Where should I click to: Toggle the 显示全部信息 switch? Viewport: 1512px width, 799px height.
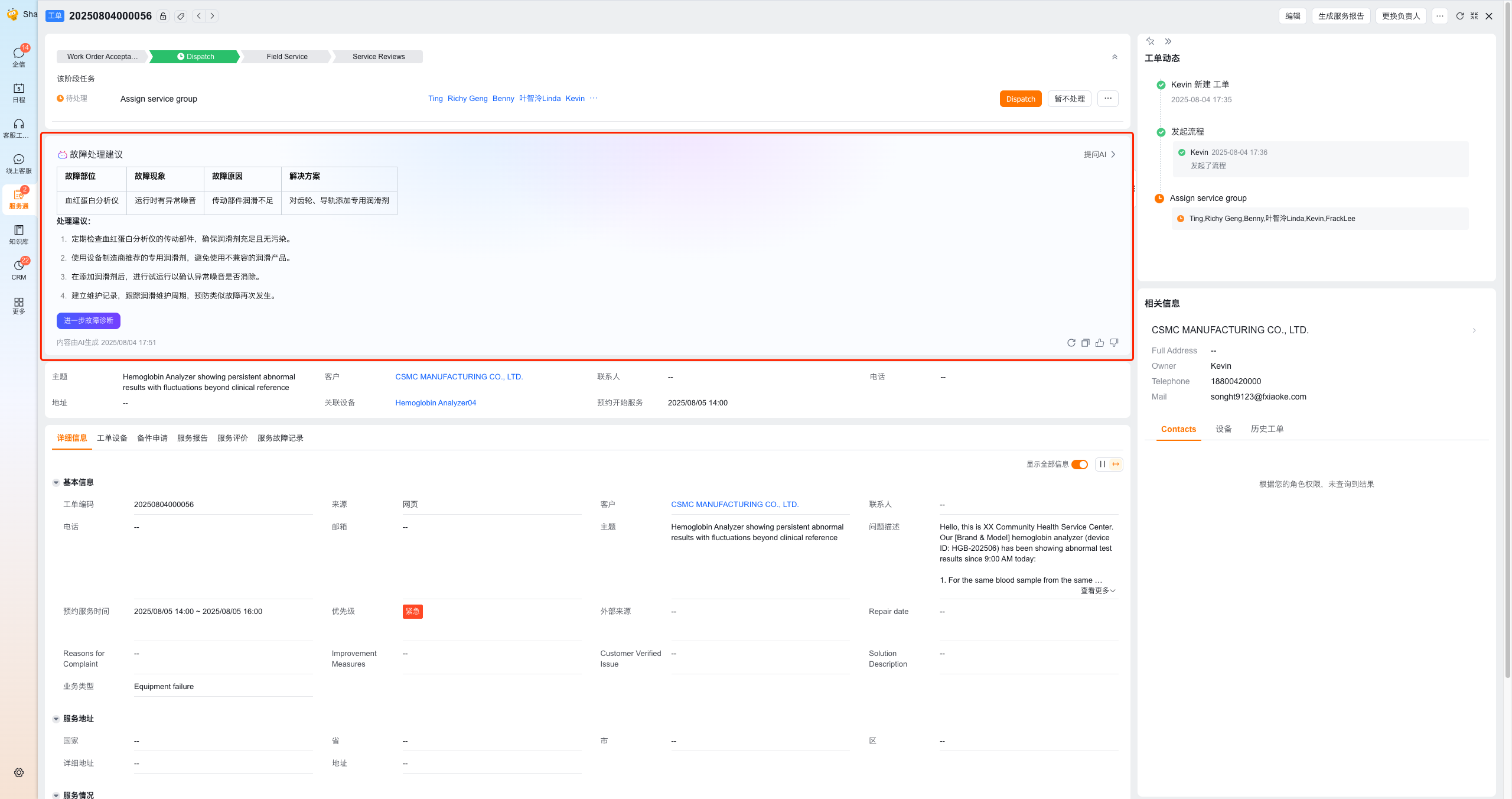[x=1079, y=465]
